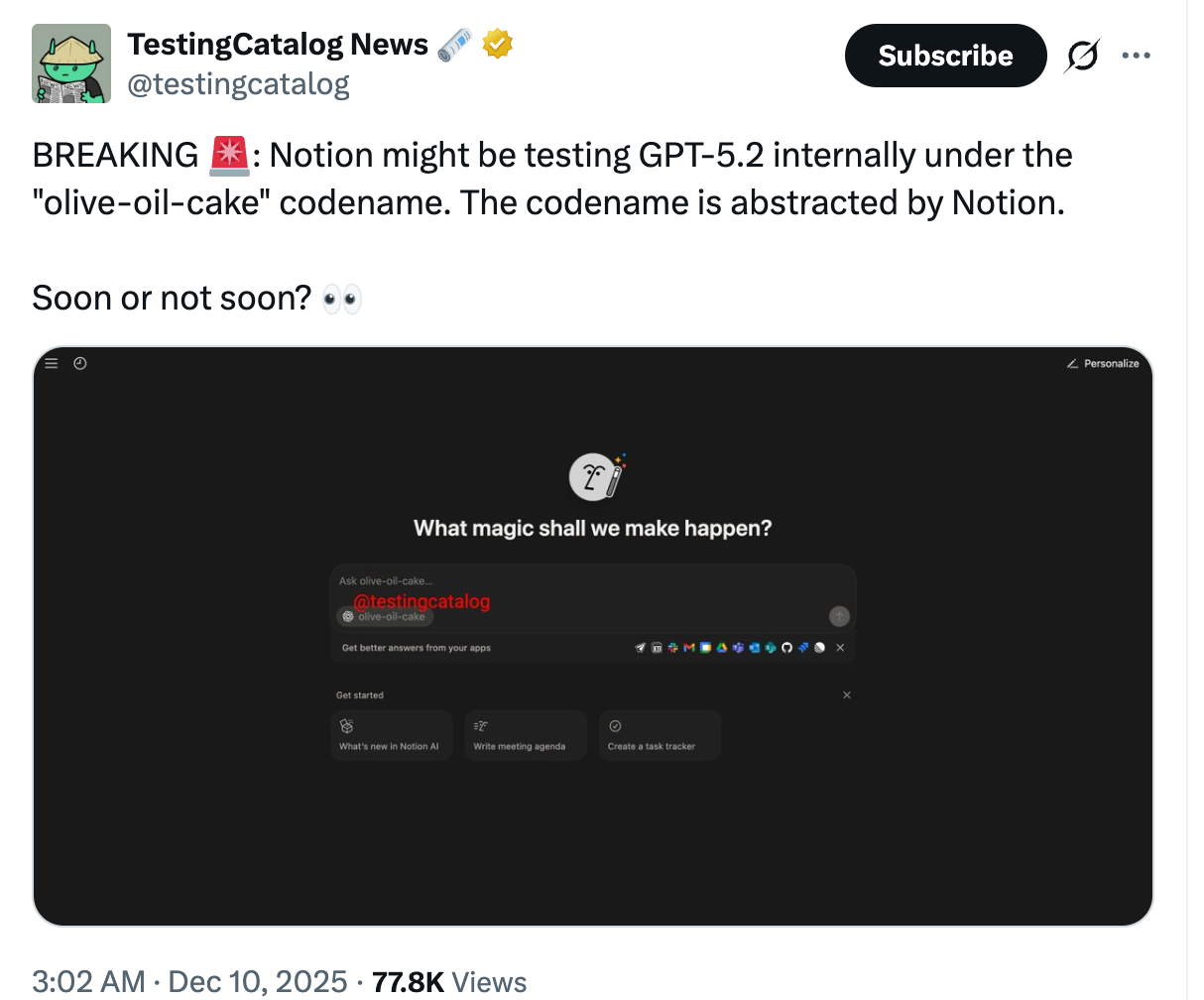Dismiss the Get started section
This screenshot has height=1000, width=1204.
847,695
